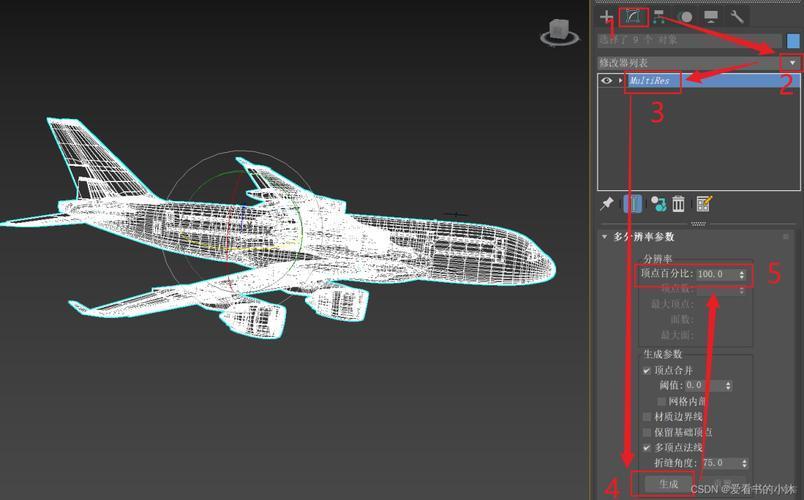Open the Utilities wrench icon

(x=737, y=16)
